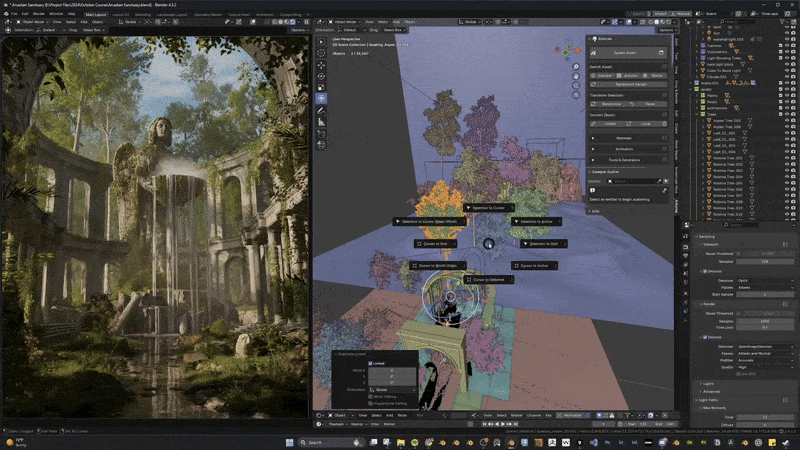Choose Cursor to World Origin in pie menu

coord(438,265)
